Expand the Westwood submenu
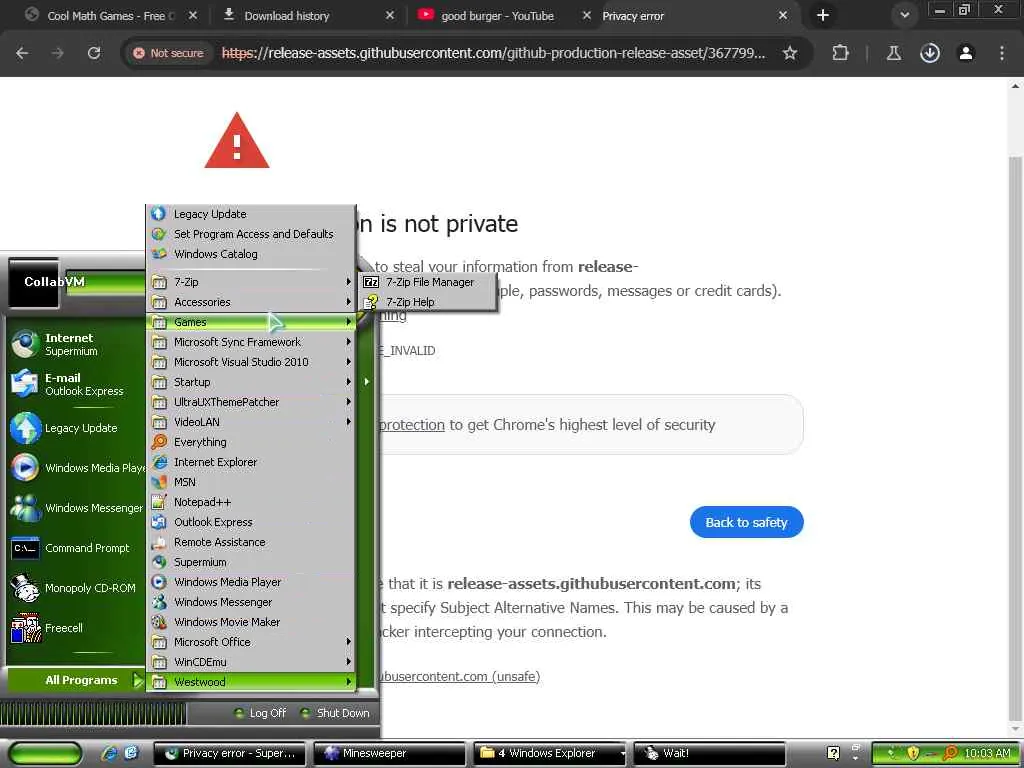Image resolution: width=1024 pixels, height=768 pixels. (x=251, y=682)
